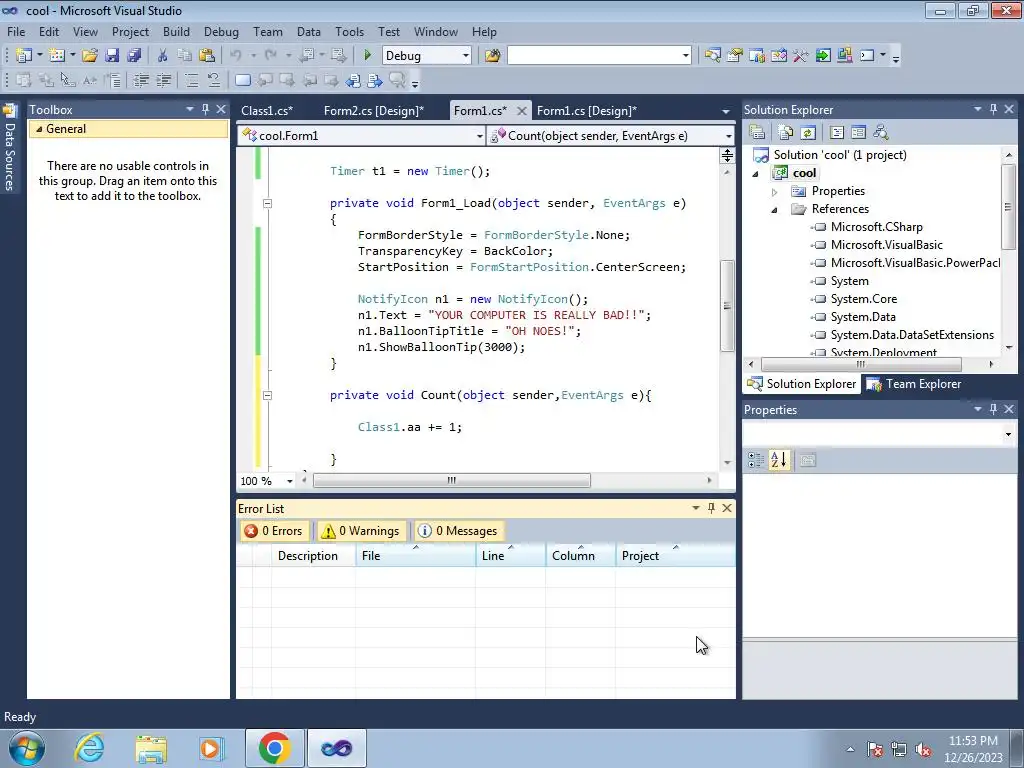Click Solution Explorer's Properties icon
Screen dimensions: 1024x768
click(757, 133)
